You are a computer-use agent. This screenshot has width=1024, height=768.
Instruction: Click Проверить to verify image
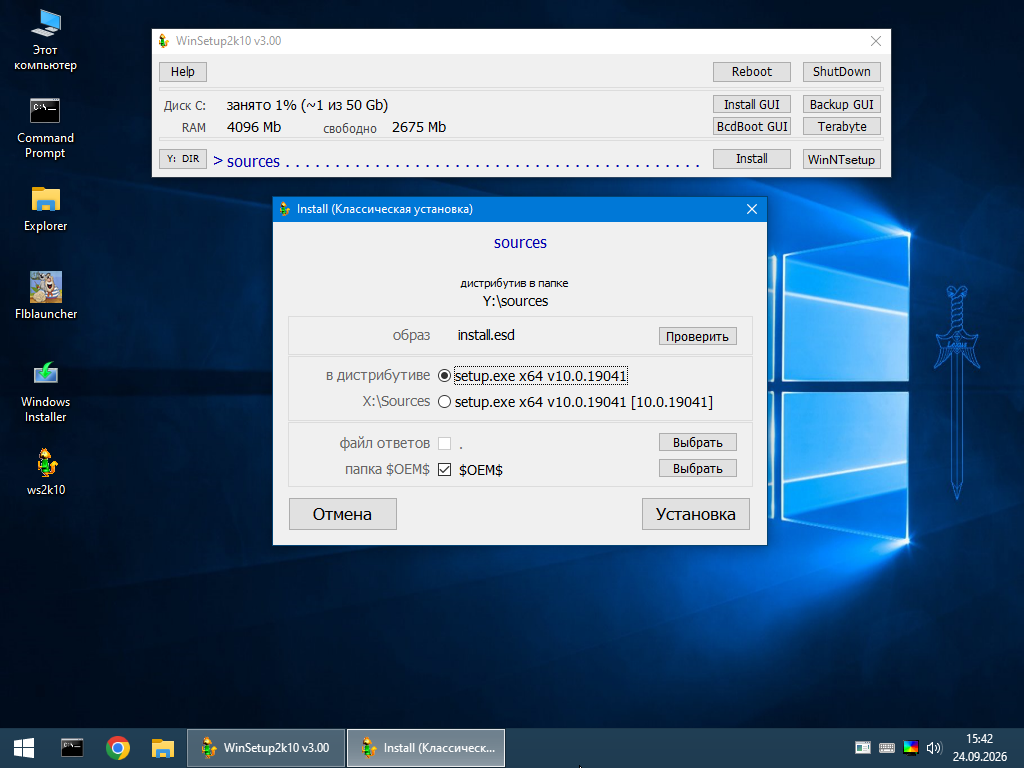(x=697, y=336)
